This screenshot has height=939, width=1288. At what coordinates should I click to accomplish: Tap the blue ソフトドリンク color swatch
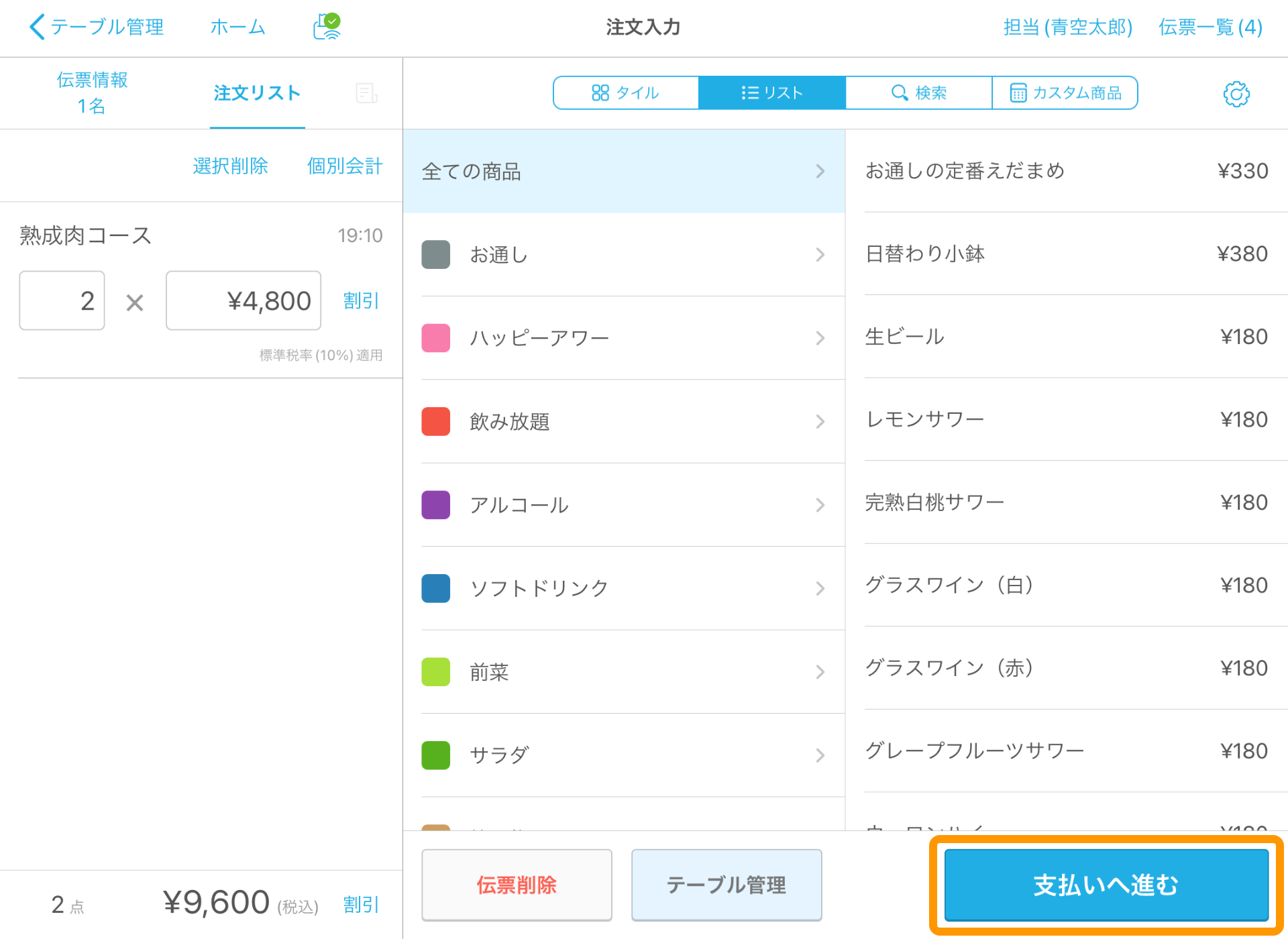coord(435,588)
